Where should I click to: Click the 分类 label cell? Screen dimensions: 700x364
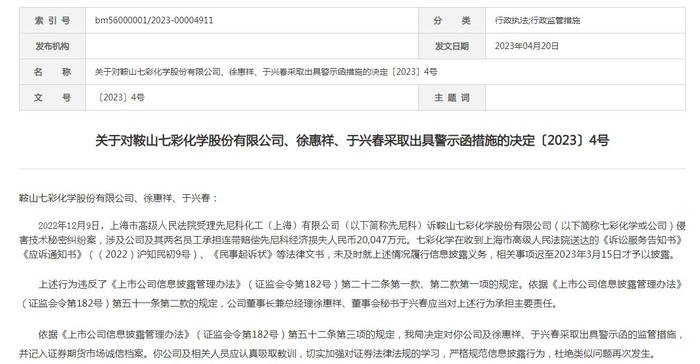coord(452,21)
